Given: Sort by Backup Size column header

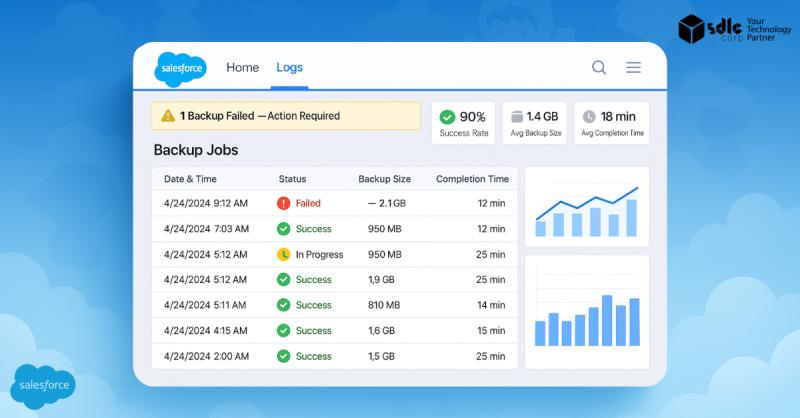Looking at the screenshot, I should 384,179.
